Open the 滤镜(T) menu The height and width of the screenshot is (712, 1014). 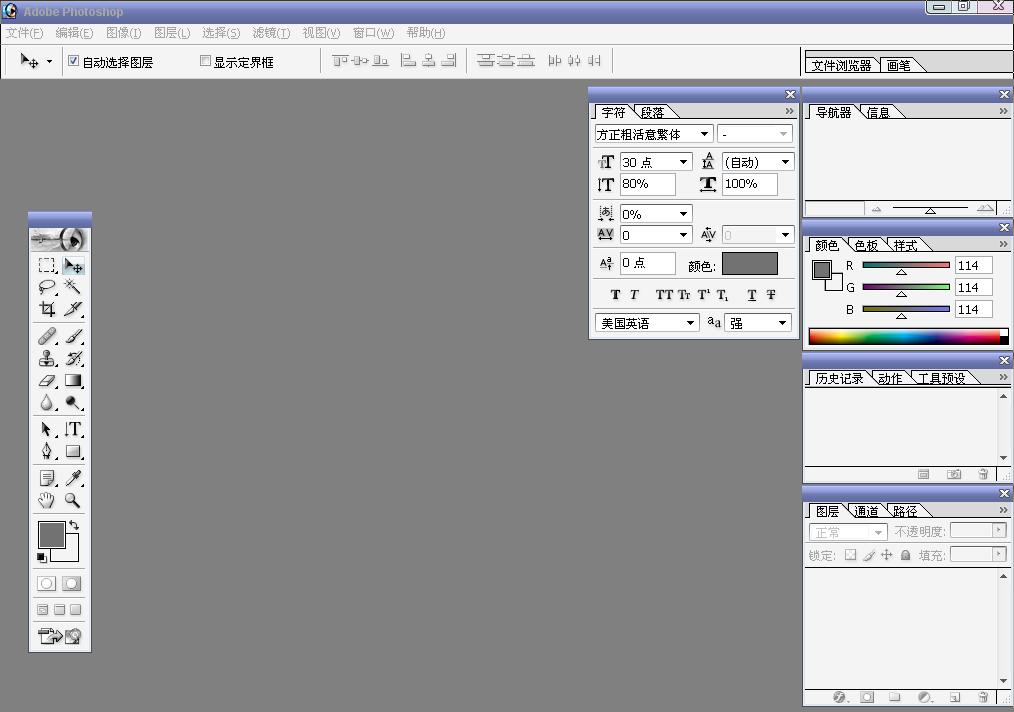pos(271,33)
